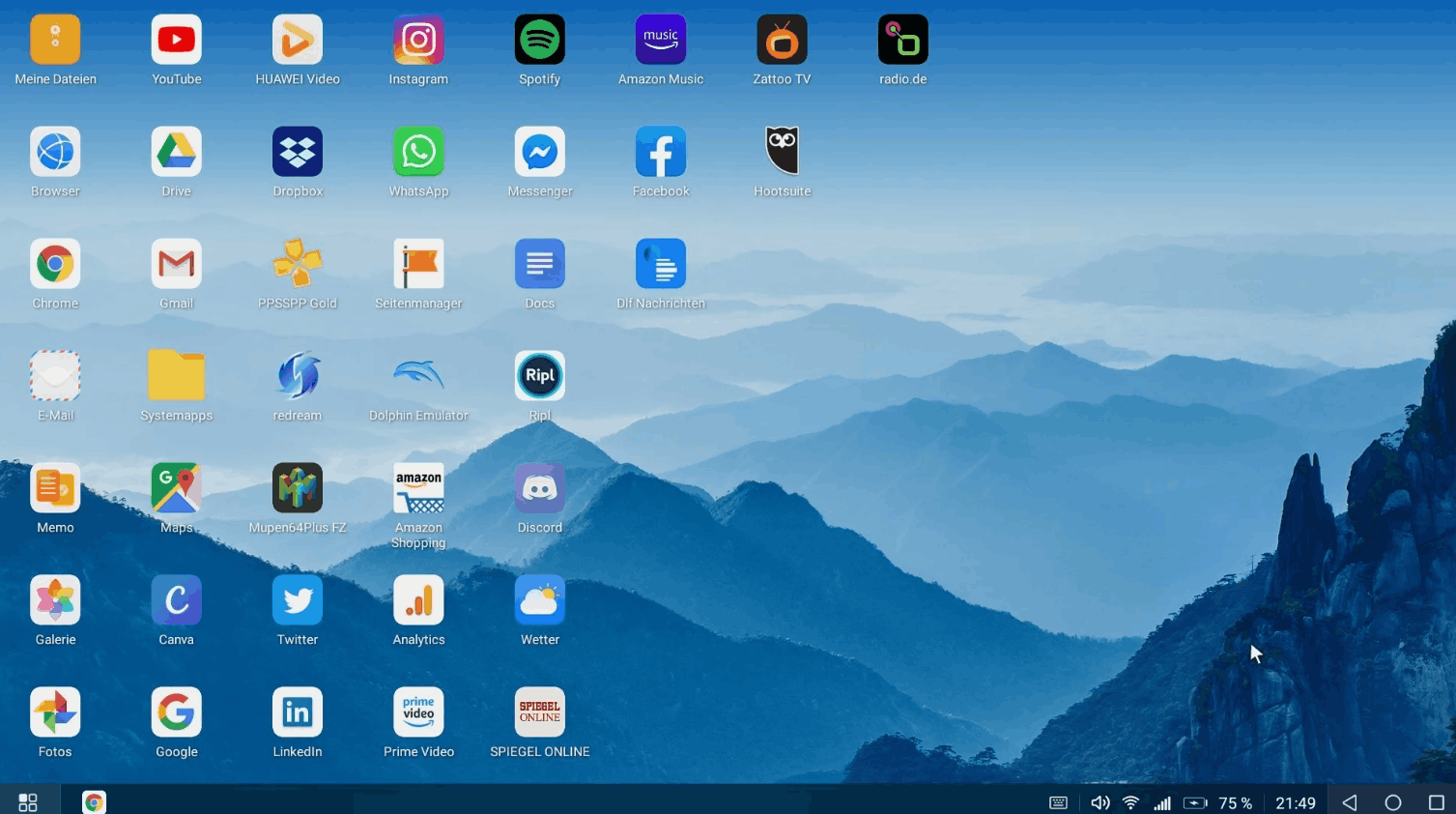
Task: Open the Meine Dateien app
Action: (x=55, y=40)
